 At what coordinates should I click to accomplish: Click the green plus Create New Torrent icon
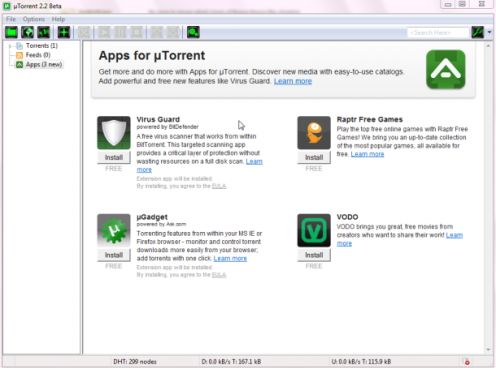click(x=64, y=32)
